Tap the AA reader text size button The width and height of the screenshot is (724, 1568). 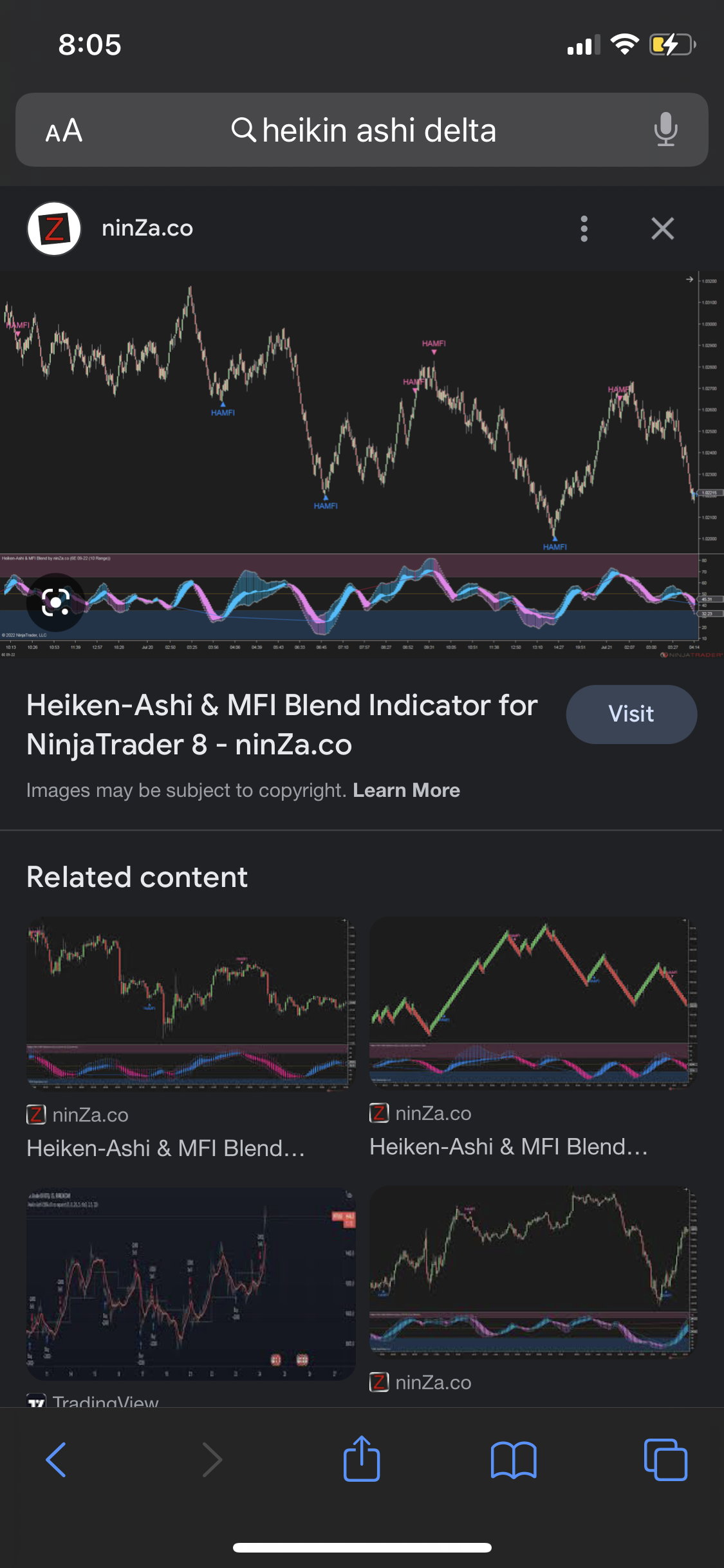[x=64, y=131]
